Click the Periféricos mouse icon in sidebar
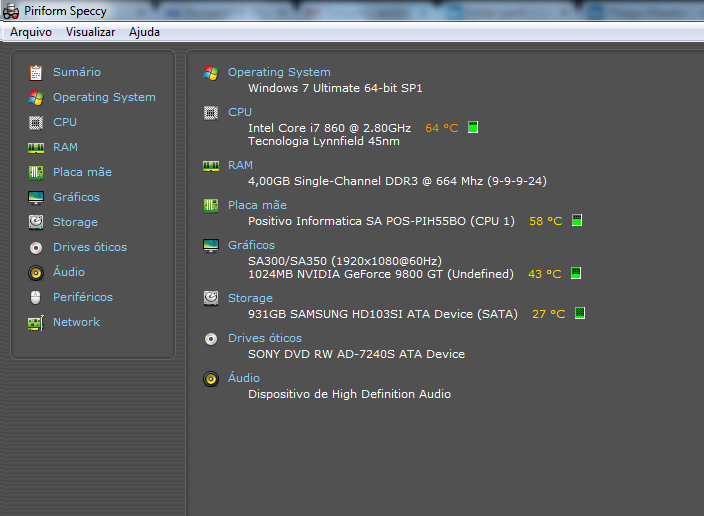The height and width of the screenshot is (516, 704). pyautogui.click(x=36, y=297)
